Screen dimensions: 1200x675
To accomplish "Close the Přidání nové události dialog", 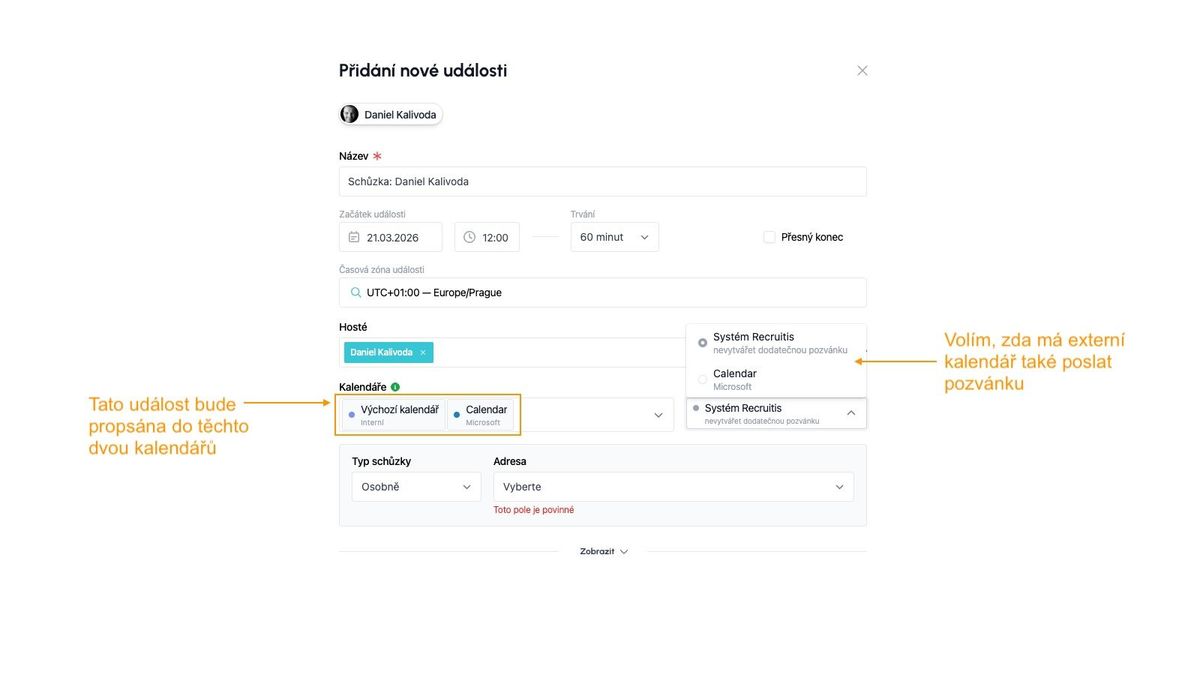I will point(862,71).
